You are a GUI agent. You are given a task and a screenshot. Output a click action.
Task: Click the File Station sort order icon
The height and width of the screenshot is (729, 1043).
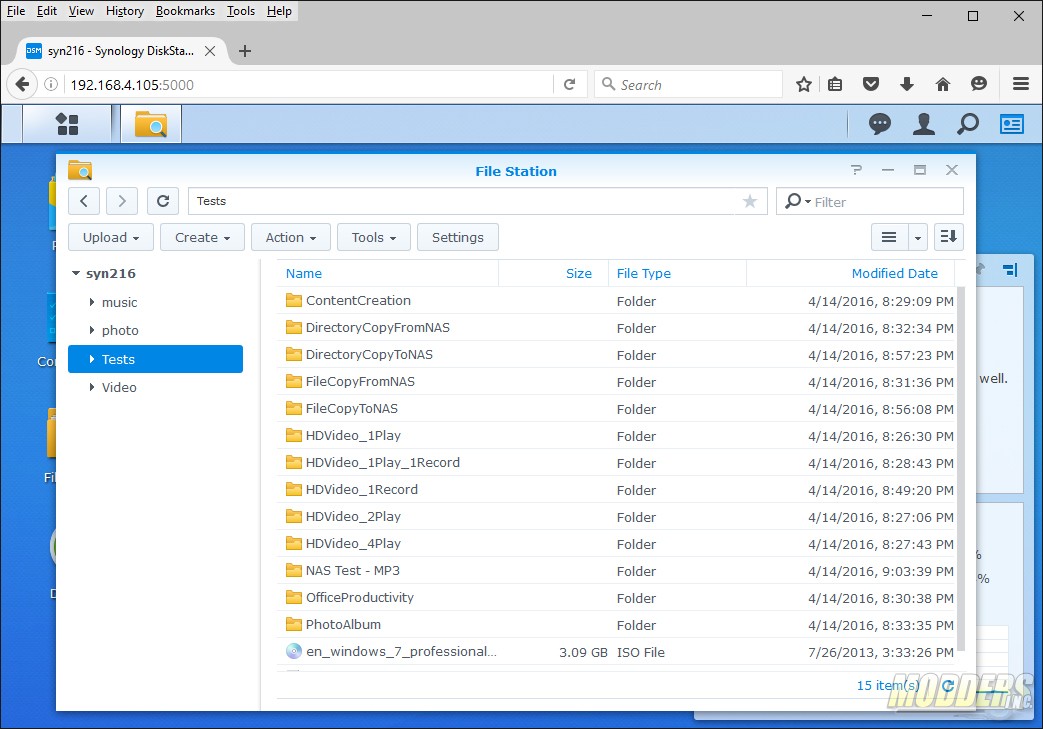[949, 237]
